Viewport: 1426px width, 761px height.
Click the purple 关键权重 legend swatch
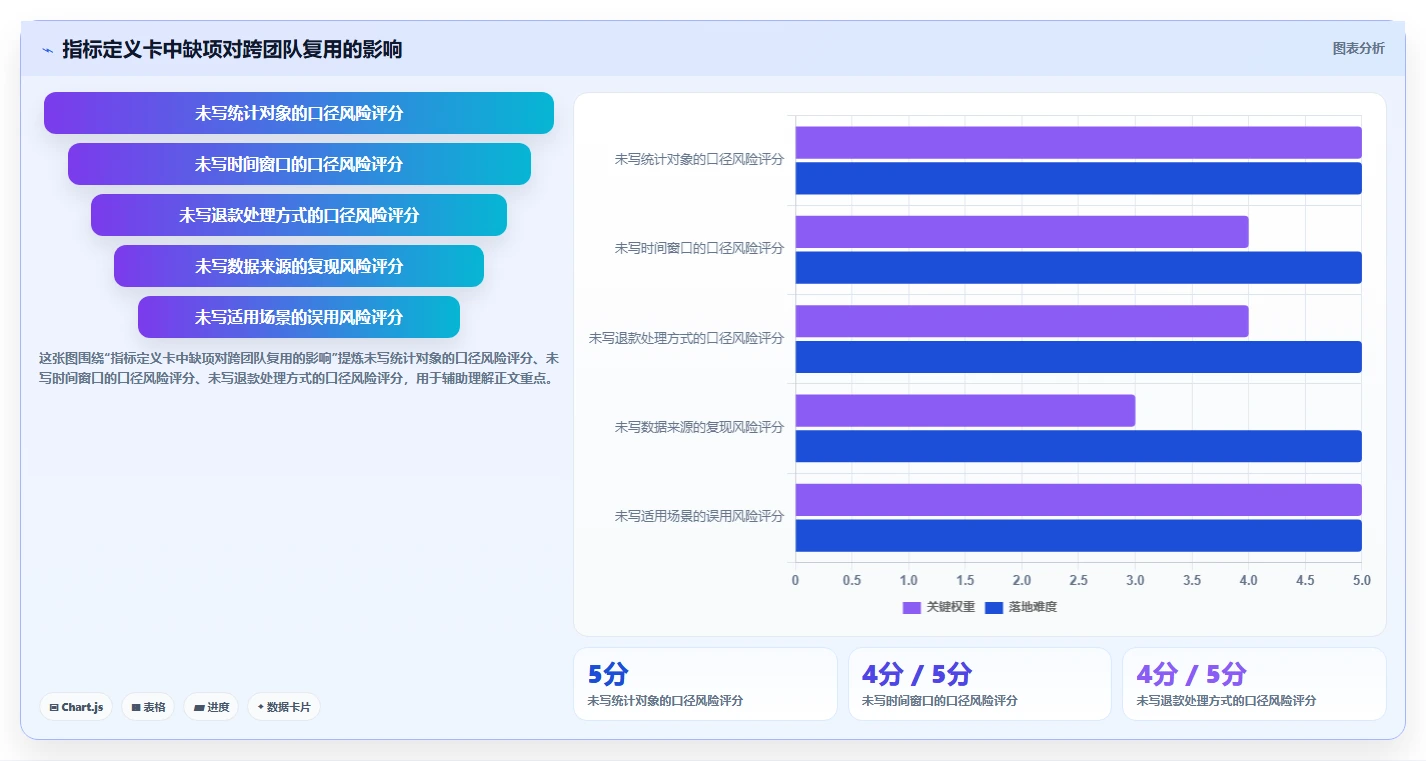click(x=911, y=607)
